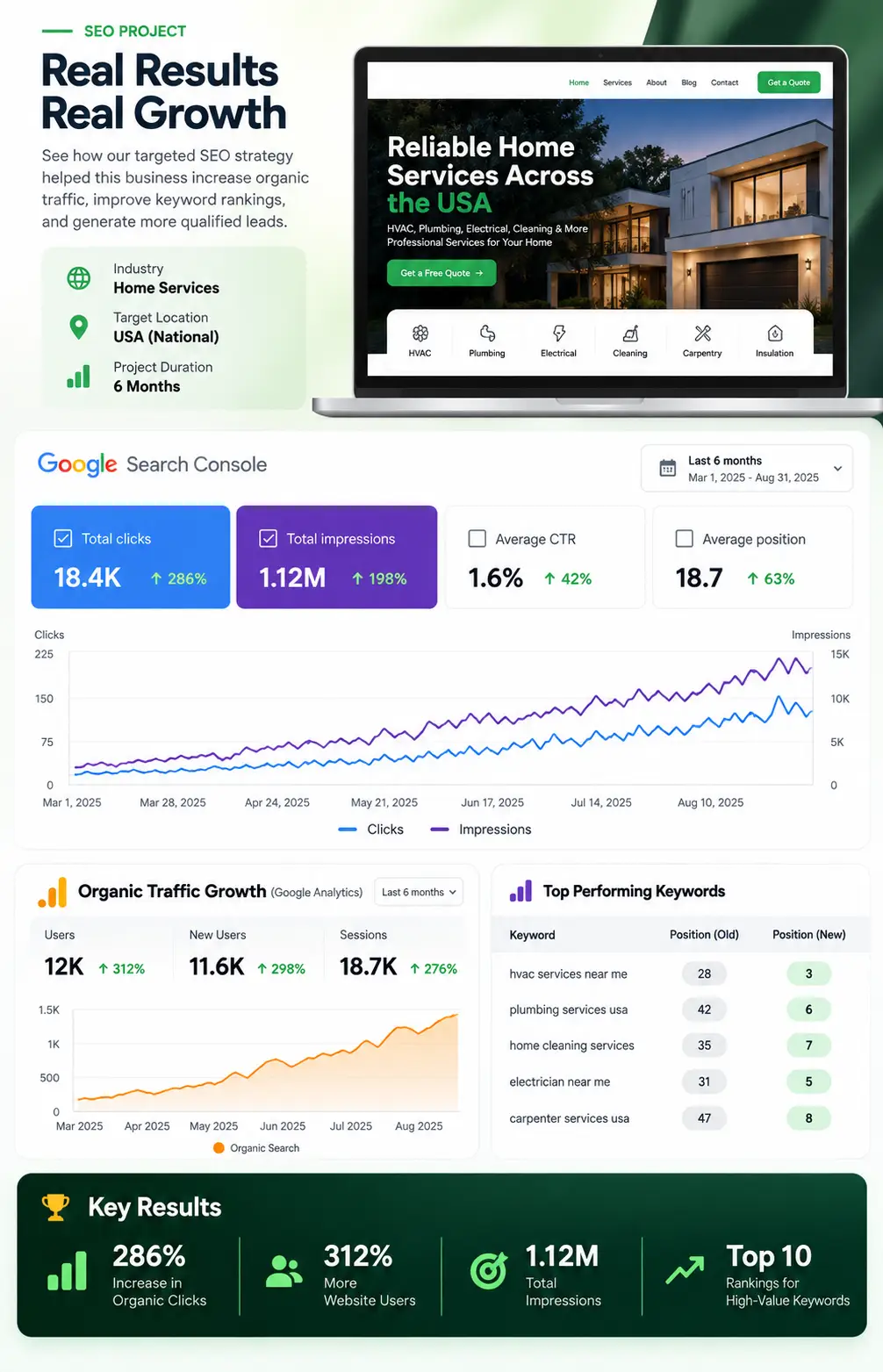The image size is (883, 1372).
Task: Open the About nav item
Action: pos(657,83)
